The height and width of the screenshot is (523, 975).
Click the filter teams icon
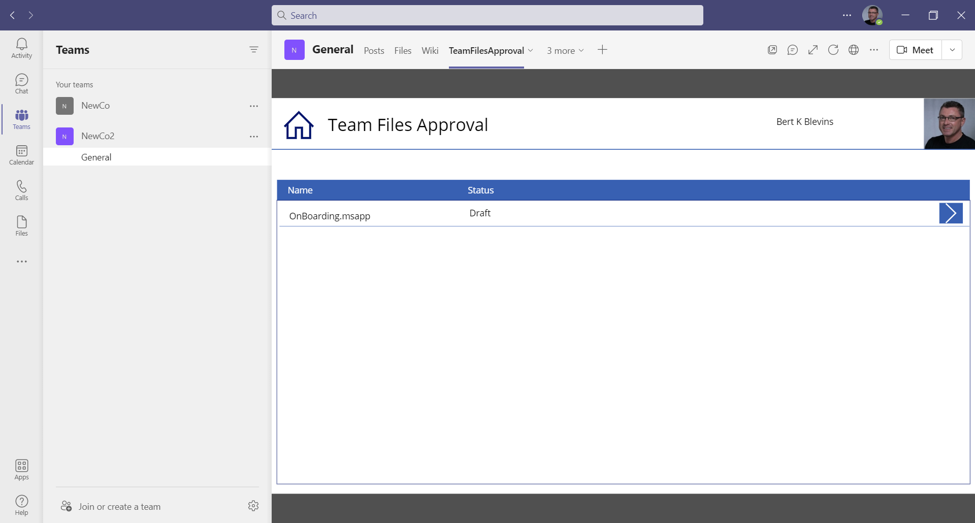(254, 50)
